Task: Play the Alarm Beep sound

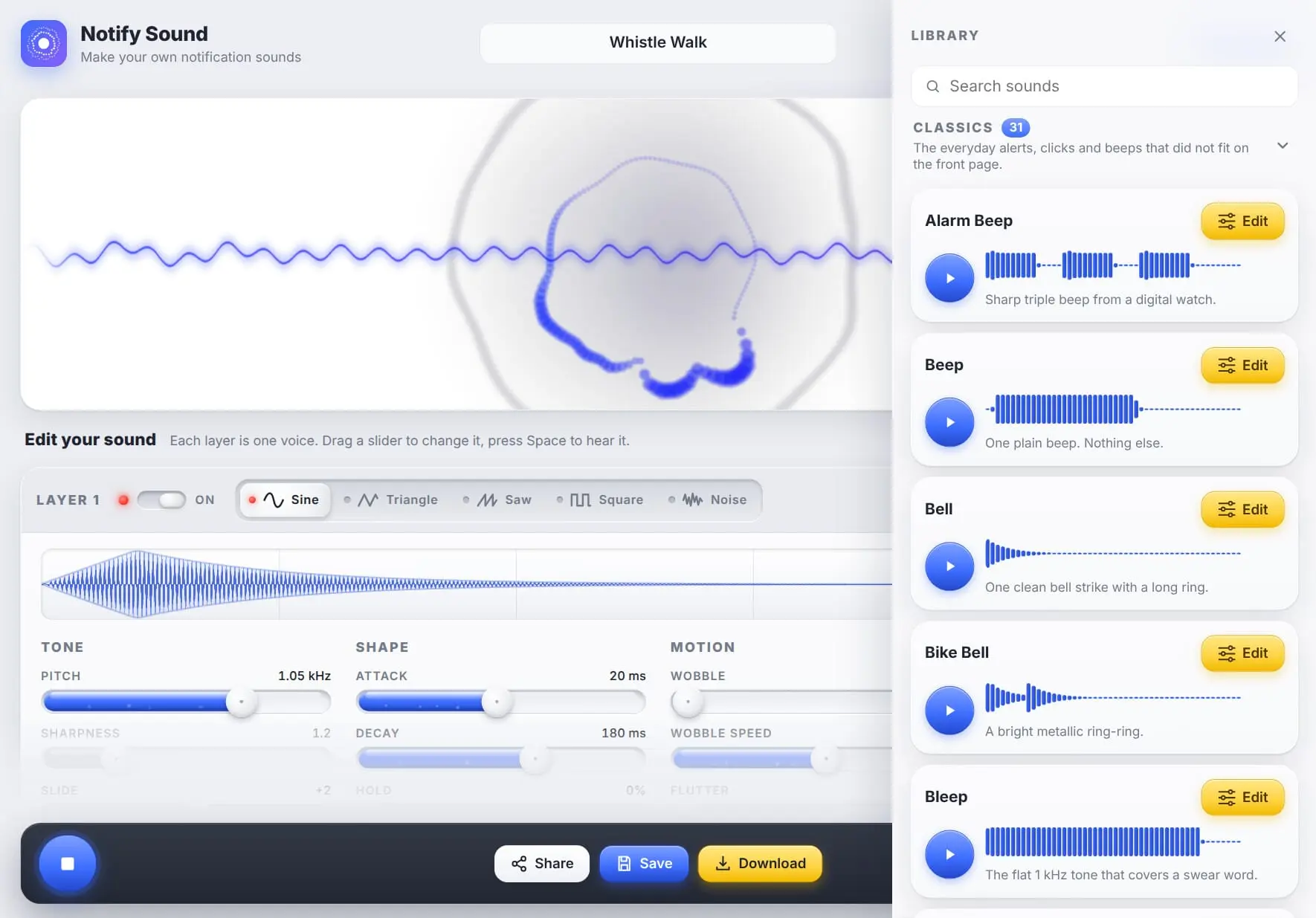Action: pyautogui.click(x=949, y=278)
